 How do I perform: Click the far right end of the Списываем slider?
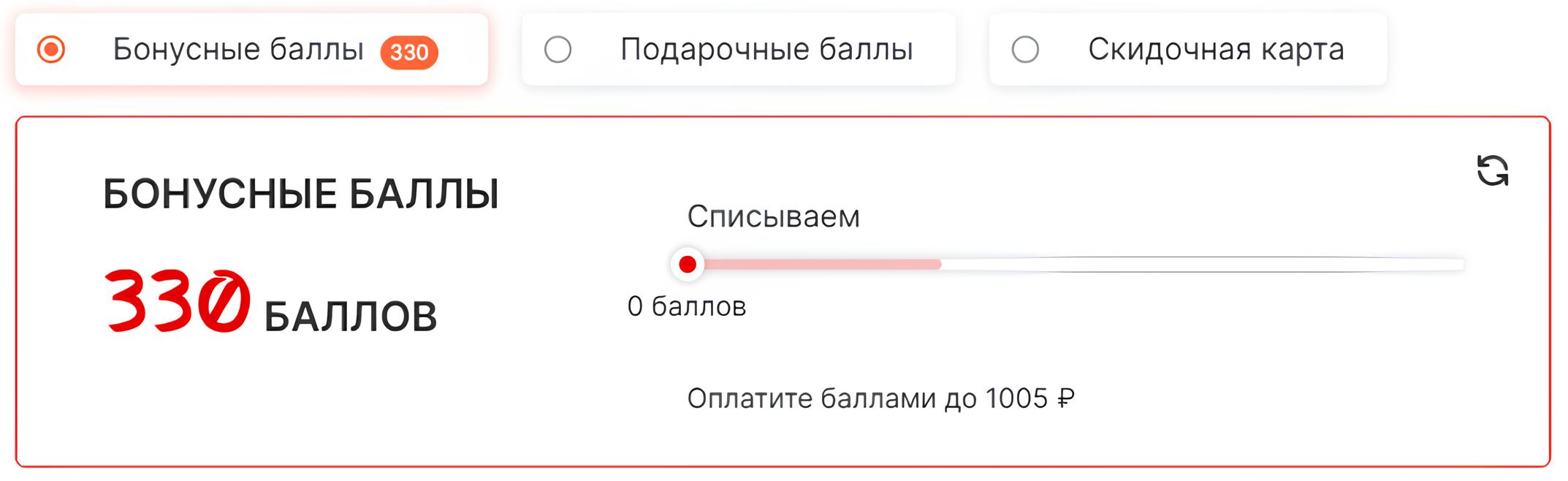[x=1460, y=264]
